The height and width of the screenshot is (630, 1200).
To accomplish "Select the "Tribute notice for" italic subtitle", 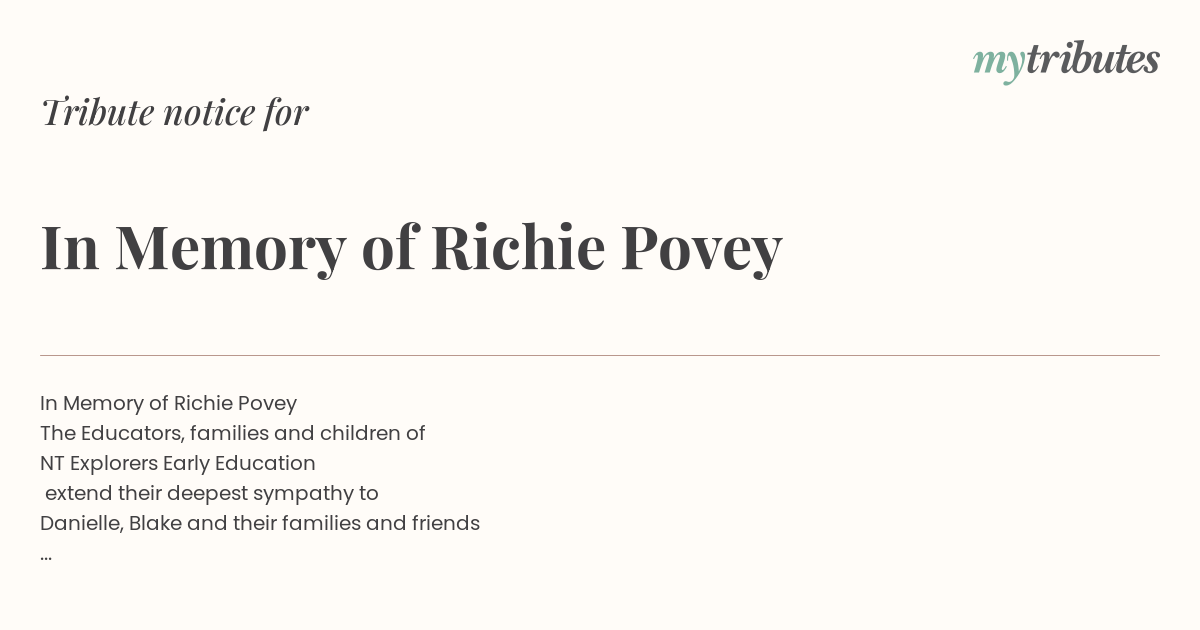I will 175,112.
